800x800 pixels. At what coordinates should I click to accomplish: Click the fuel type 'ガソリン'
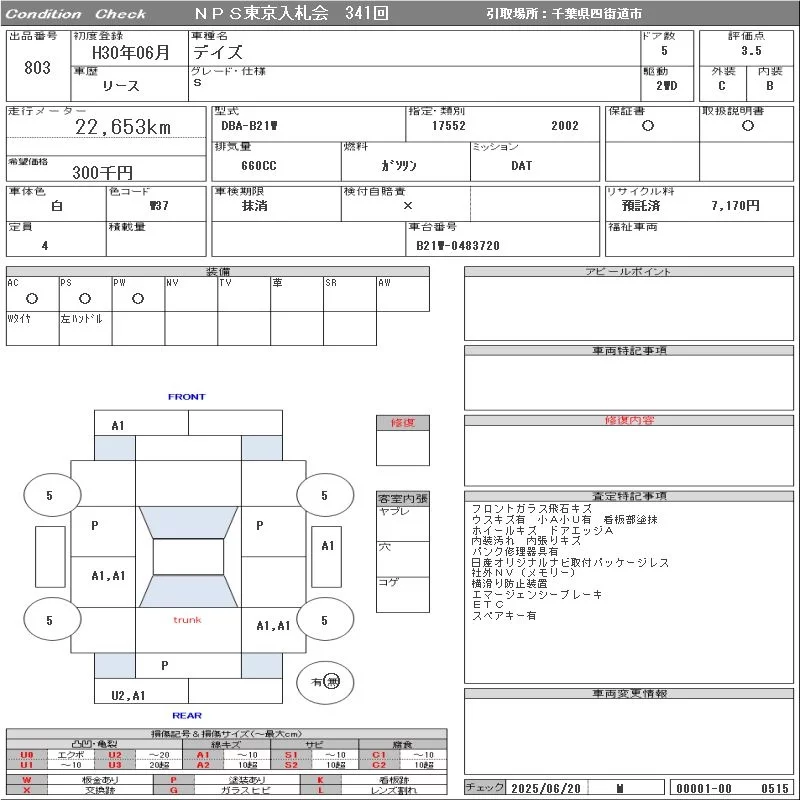point(398,166)
